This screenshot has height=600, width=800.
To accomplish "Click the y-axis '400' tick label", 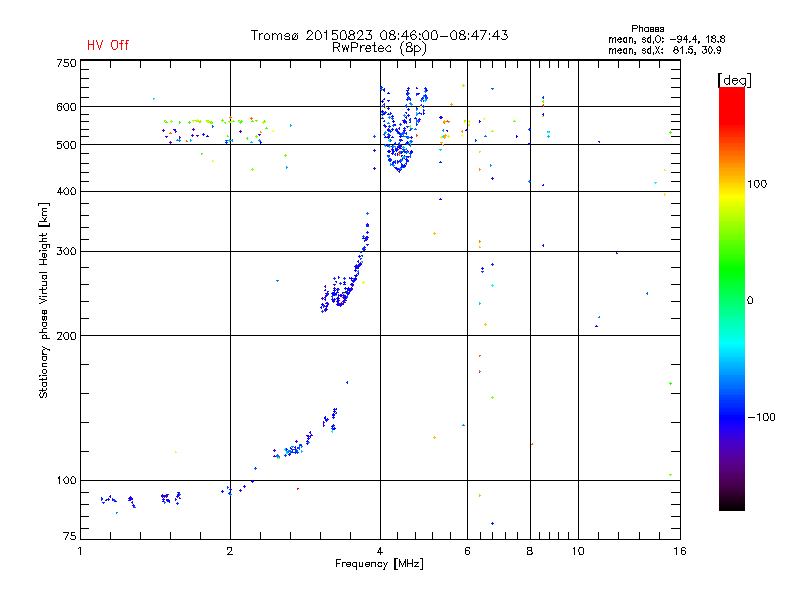I will 66,191.
